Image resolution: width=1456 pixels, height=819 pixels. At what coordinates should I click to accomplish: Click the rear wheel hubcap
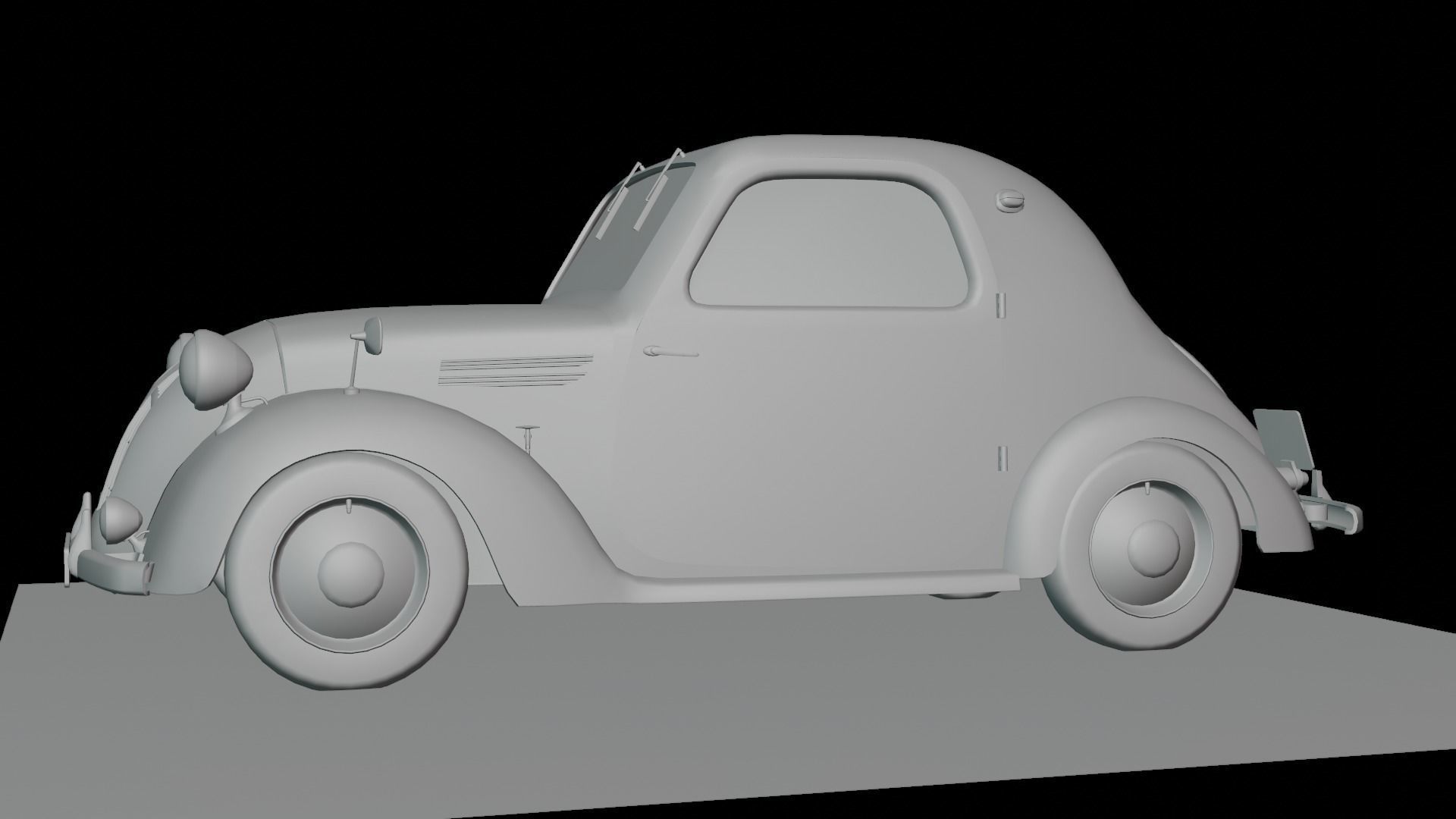tap(1154, 547)
